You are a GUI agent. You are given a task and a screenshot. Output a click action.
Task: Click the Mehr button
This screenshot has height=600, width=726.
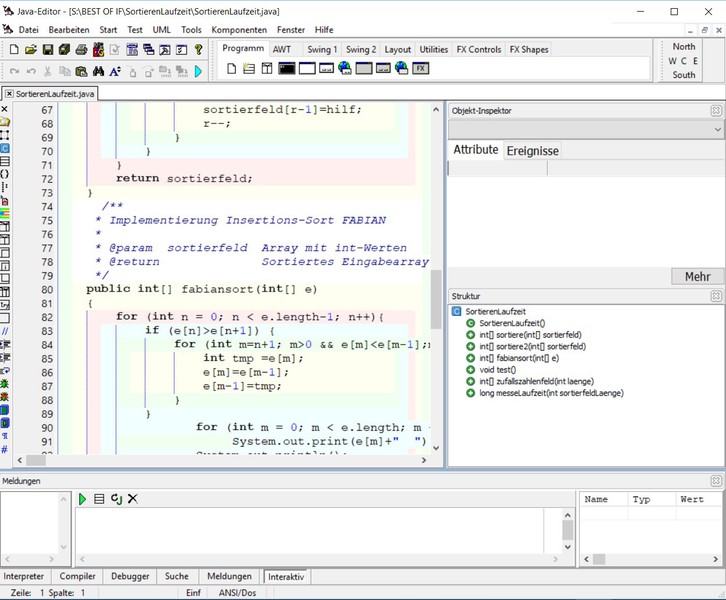pos(697,277)
